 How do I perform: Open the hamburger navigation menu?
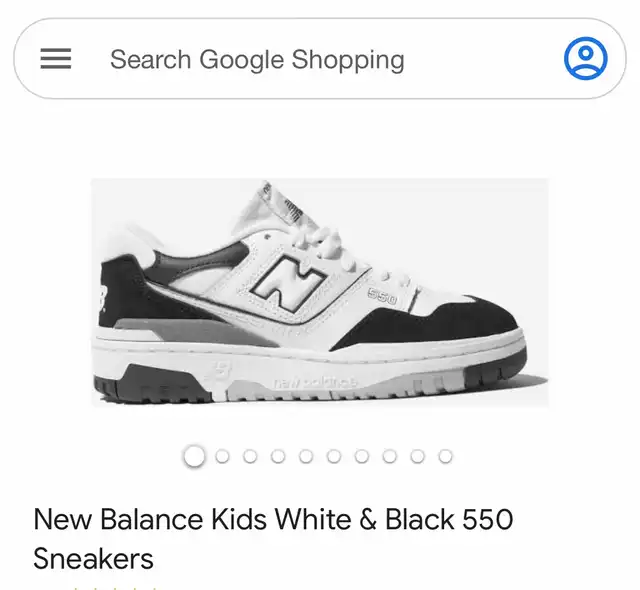55,59
